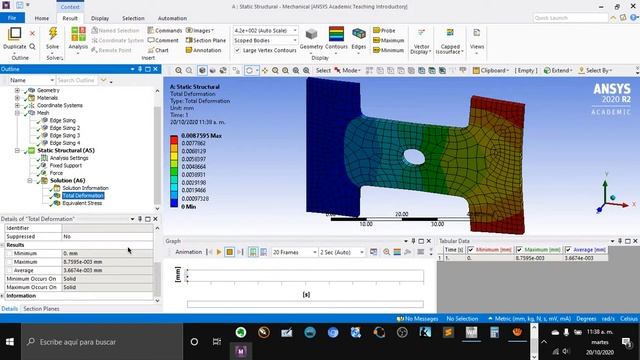Toggle checkbox beside Minimum in Details results

pyautogui.click(x=9, y=253)
